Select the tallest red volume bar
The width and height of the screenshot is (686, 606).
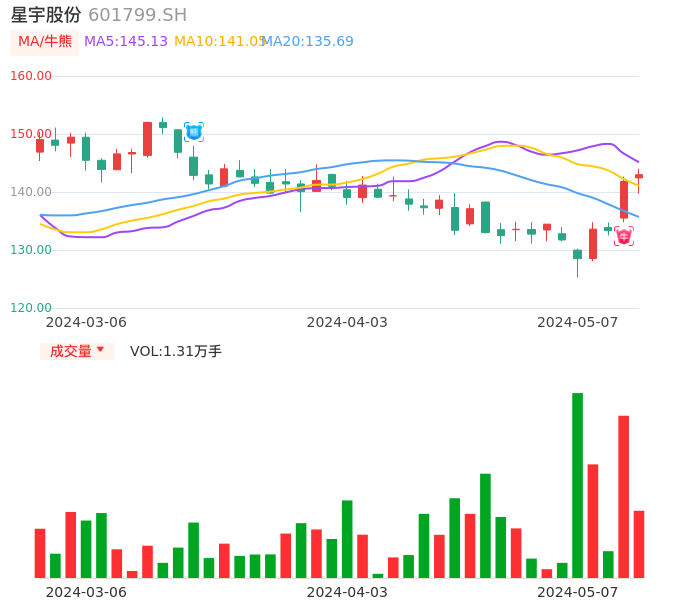(x=623, y=496)
